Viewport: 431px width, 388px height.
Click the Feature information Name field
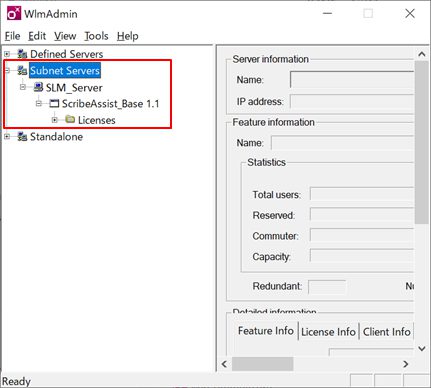(x=342, y=143)
